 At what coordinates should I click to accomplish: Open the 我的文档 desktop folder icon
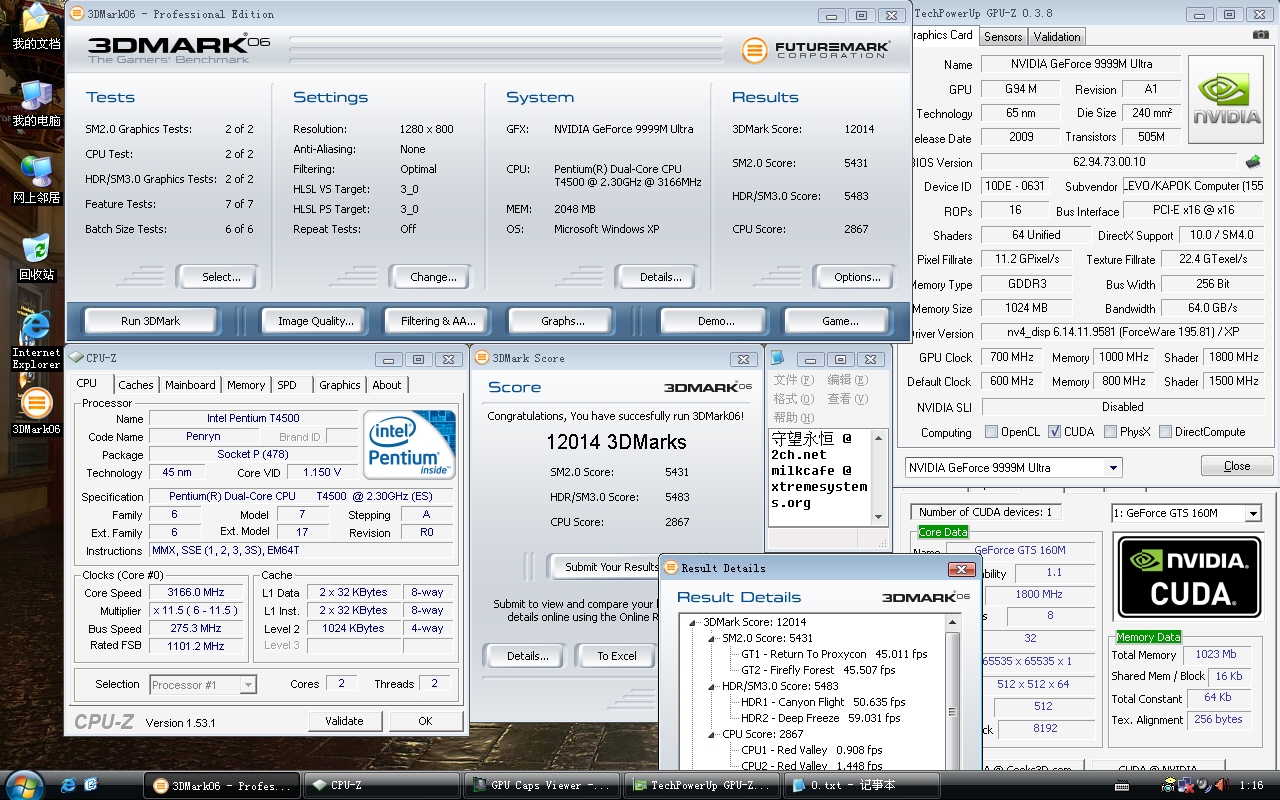pos(36,20)
